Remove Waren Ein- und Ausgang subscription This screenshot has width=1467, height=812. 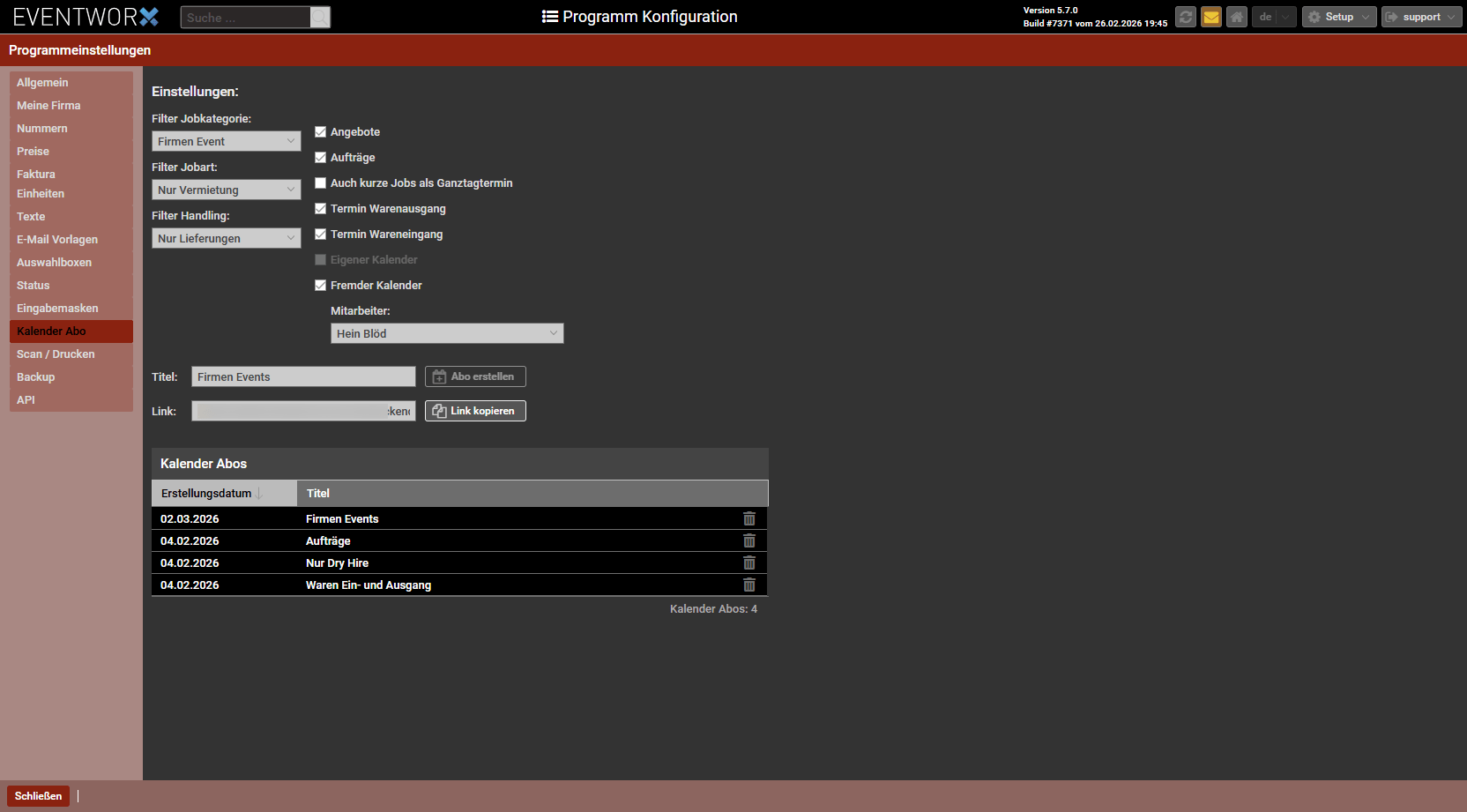[749, 585]
